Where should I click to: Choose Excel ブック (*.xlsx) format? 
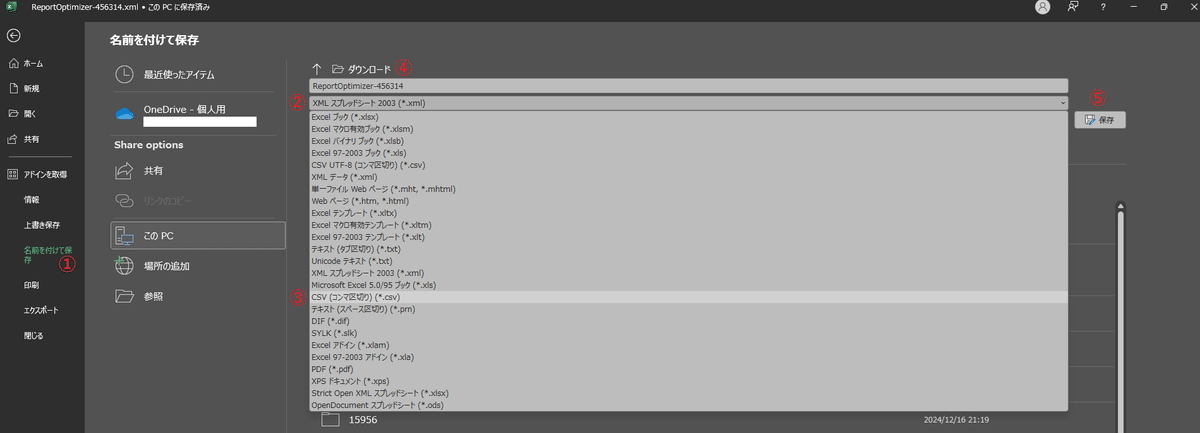(x=687, y=116)
